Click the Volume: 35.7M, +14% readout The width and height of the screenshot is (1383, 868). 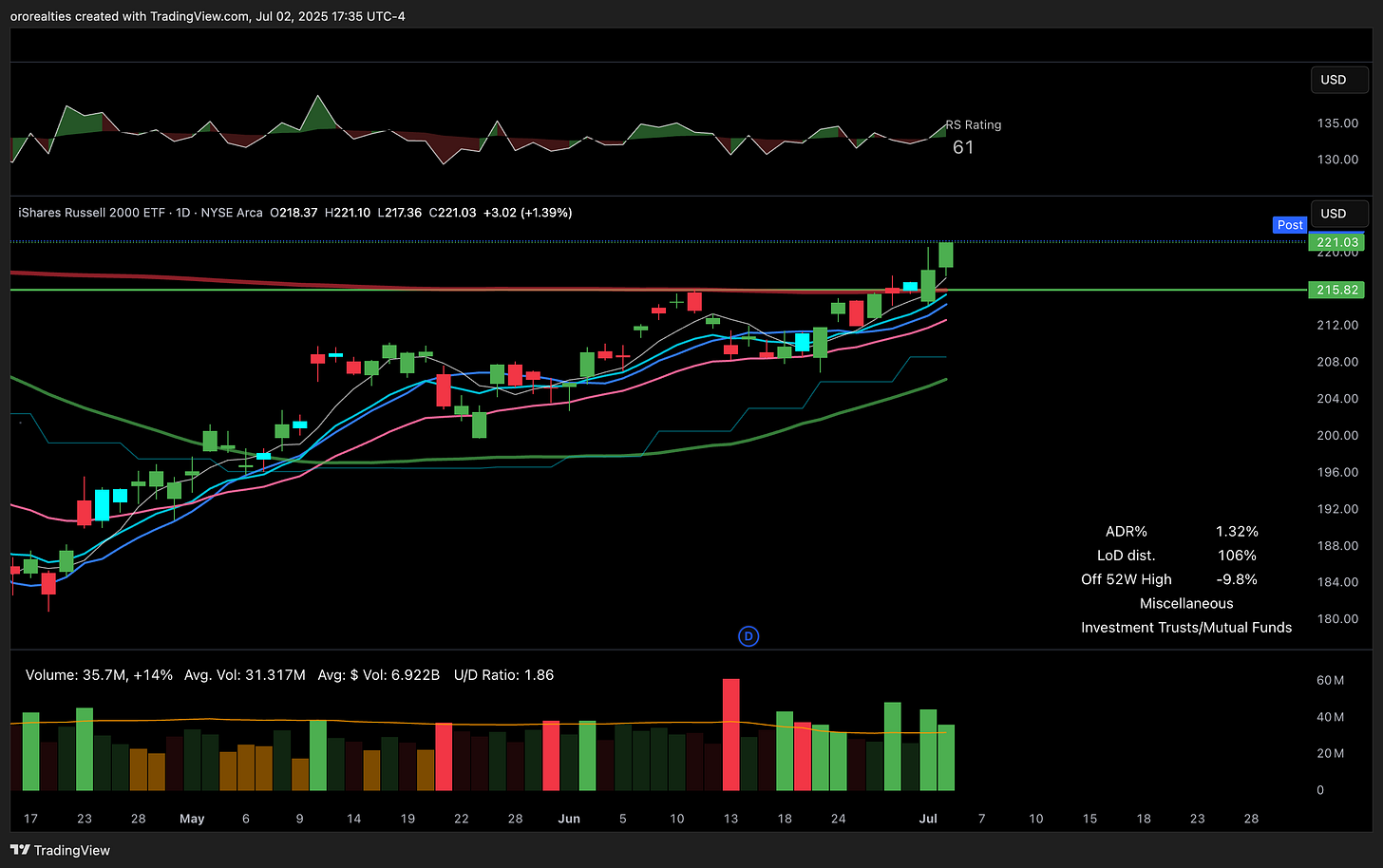[99, 675]
